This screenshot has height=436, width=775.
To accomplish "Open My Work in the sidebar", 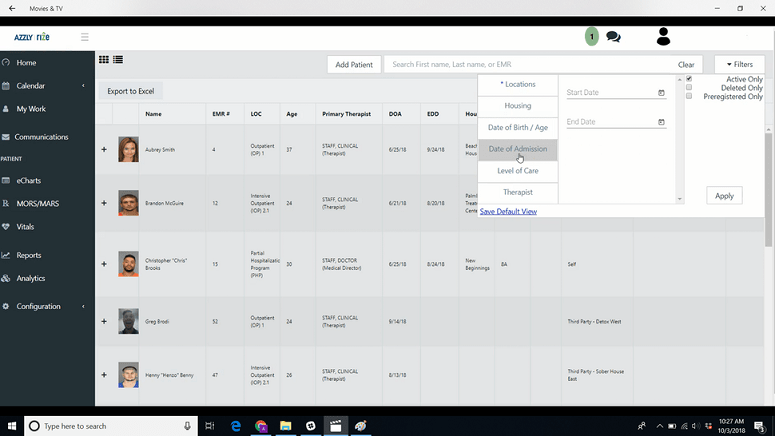I will pos(31,109).
